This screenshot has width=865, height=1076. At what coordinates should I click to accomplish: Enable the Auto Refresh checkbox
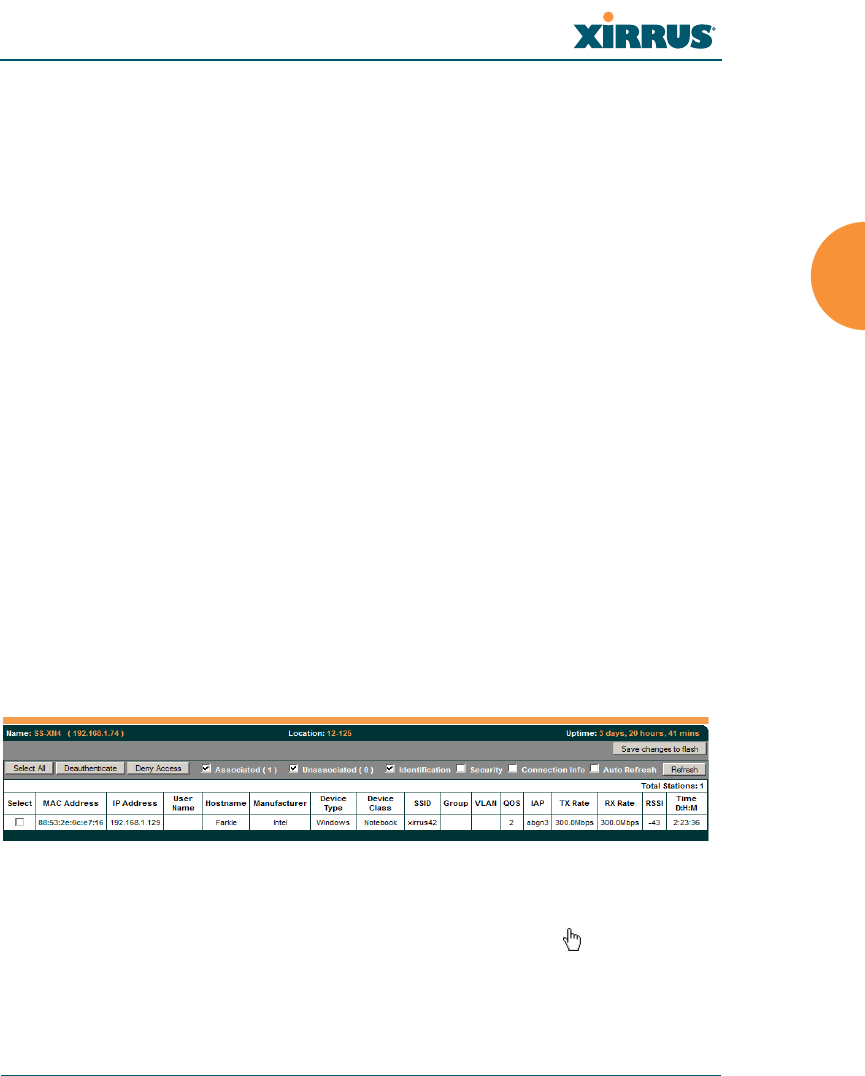pyautogui.click(x=595, y=769)
